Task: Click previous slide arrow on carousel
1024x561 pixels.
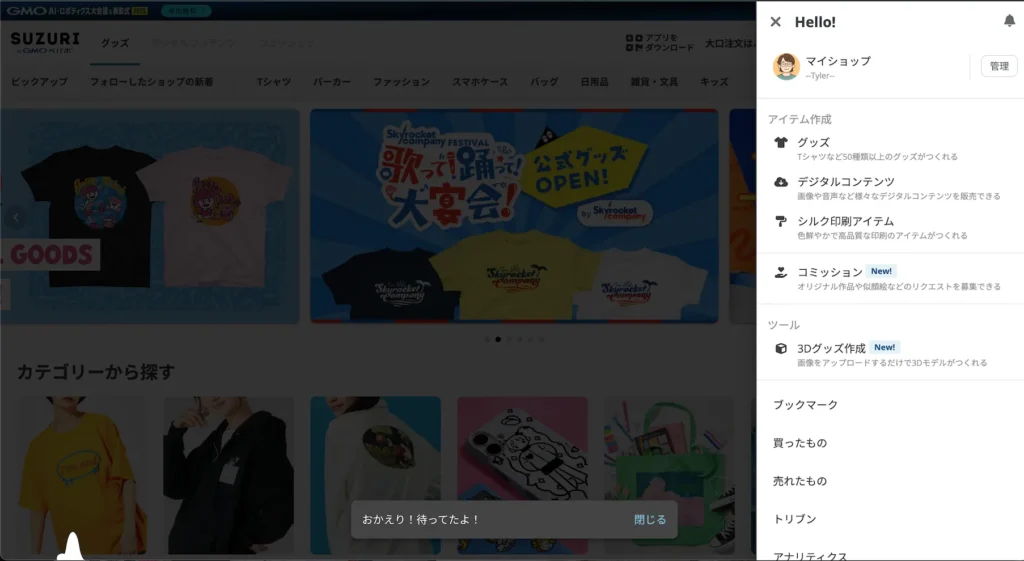Action: pos(16,217)
